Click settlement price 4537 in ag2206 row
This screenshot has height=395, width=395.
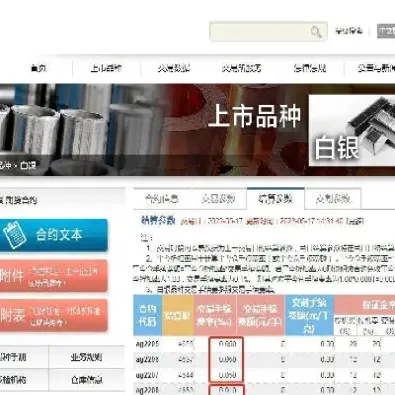[x=186, y=359]
